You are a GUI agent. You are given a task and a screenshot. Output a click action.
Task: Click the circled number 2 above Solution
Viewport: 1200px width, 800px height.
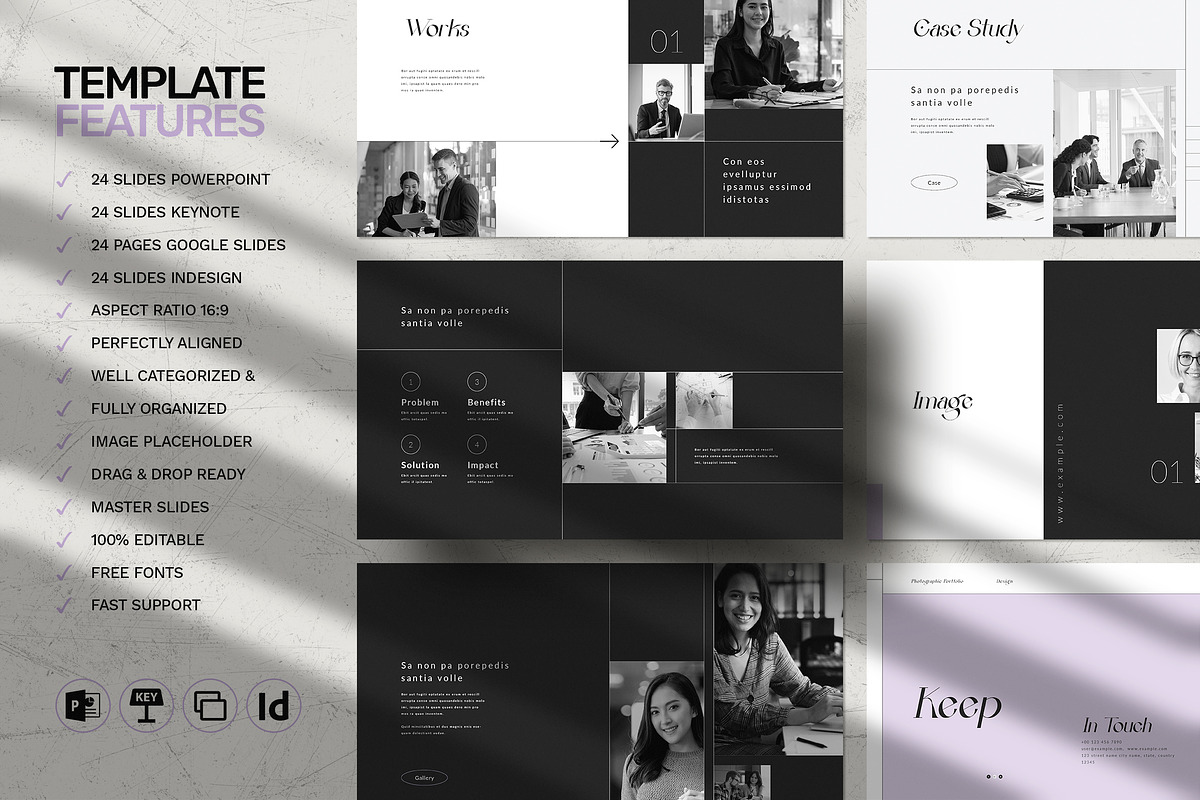point(410,444)
